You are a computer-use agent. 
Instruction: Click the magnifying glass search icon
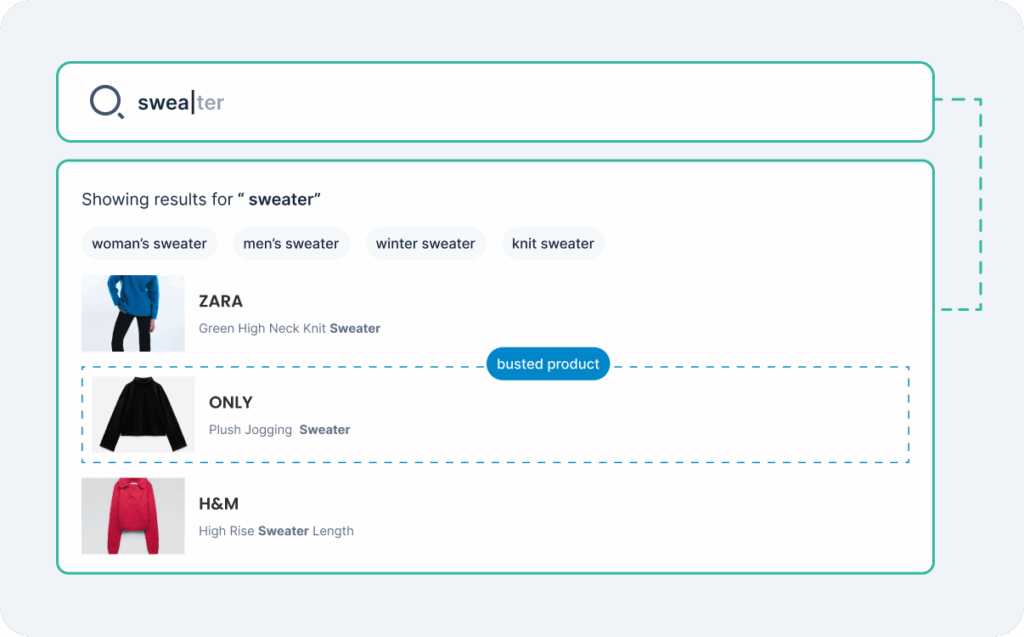tap(106, 102)
